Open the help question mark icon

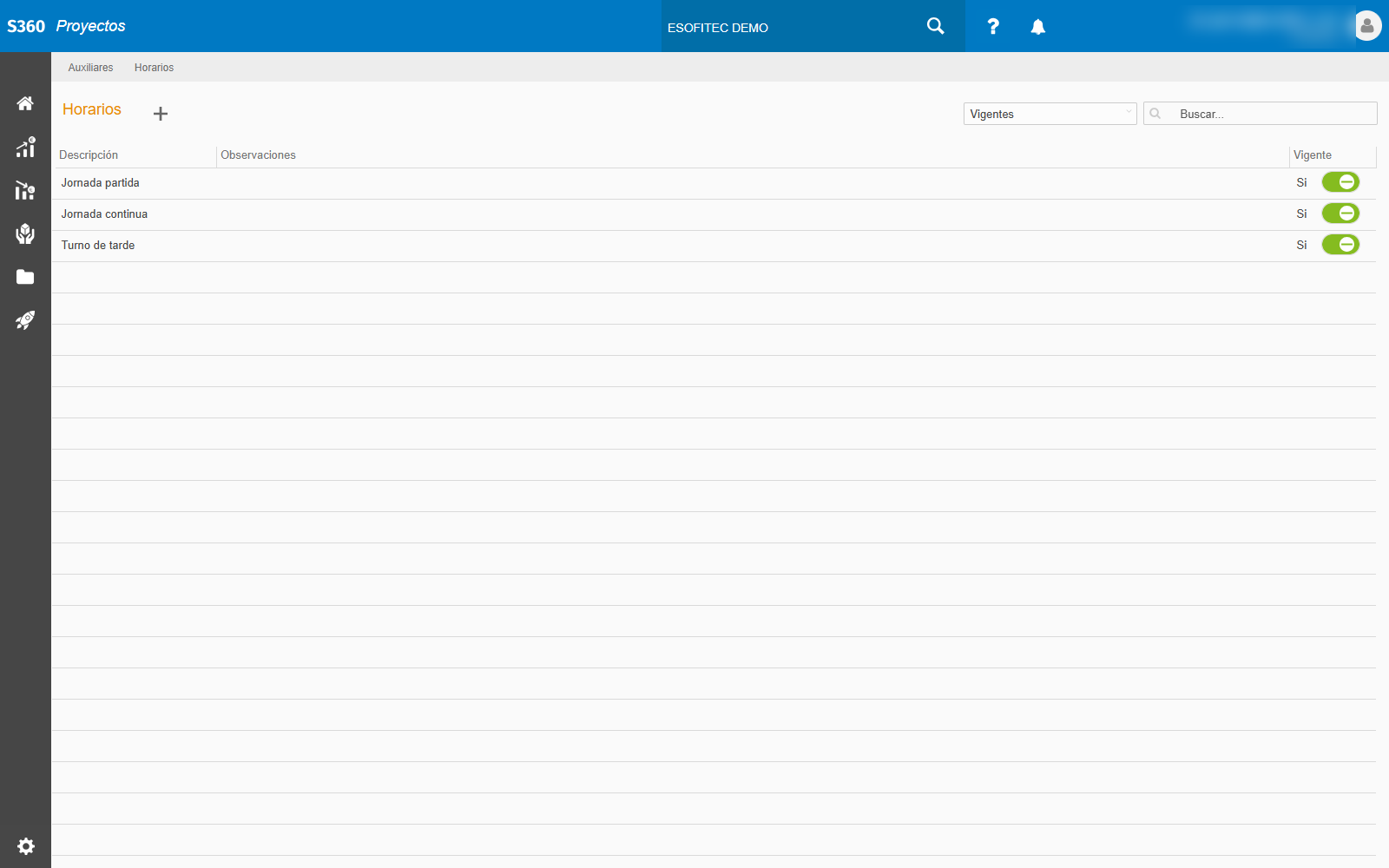[x=993, y=27]
